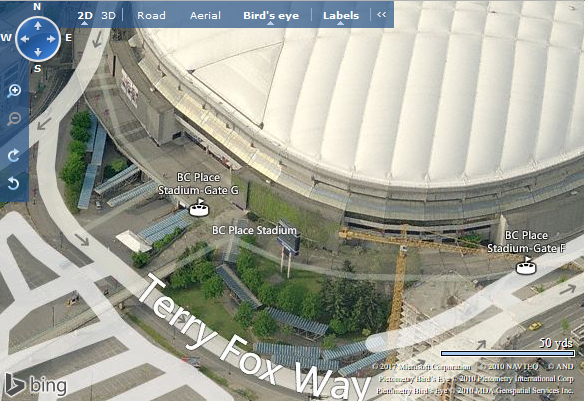Zoom out with the magnifier minus icon
The width and height of the screenshot is (586, 402).
(x=14, y=119)
